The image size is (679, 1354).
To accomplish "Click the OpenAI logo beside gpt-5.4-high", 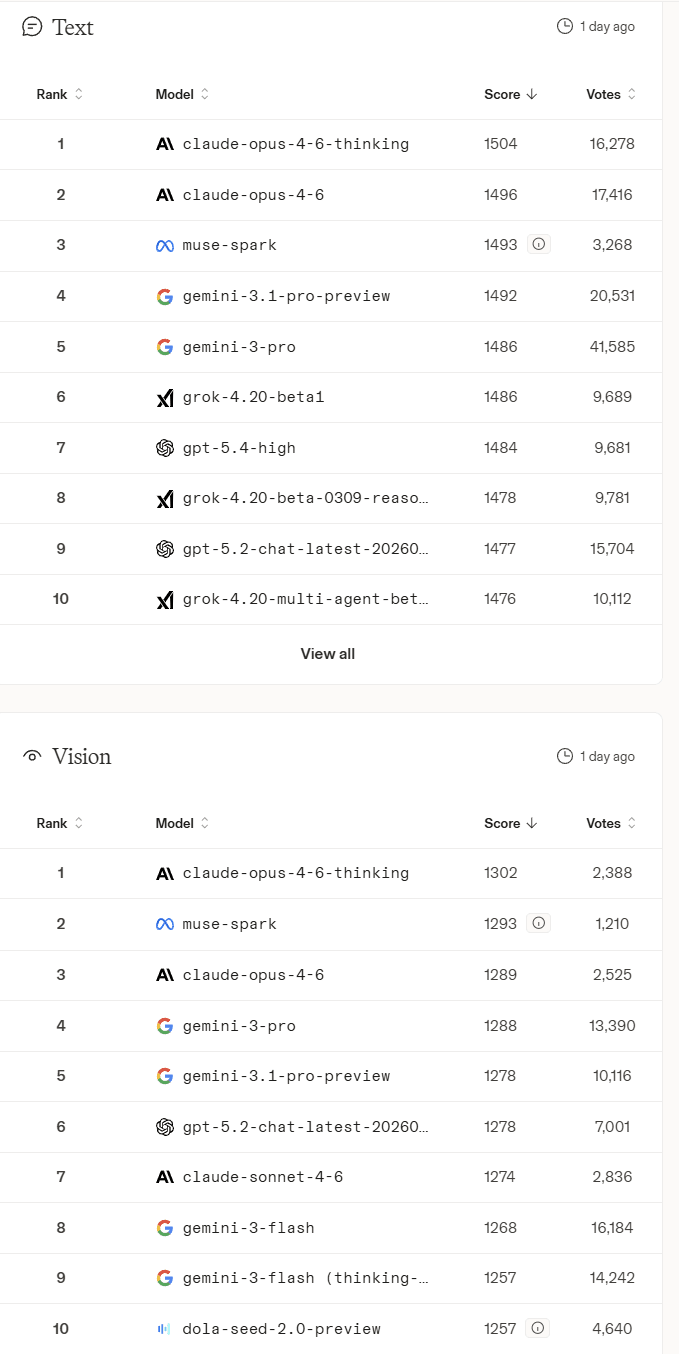I will coord(165,448).
